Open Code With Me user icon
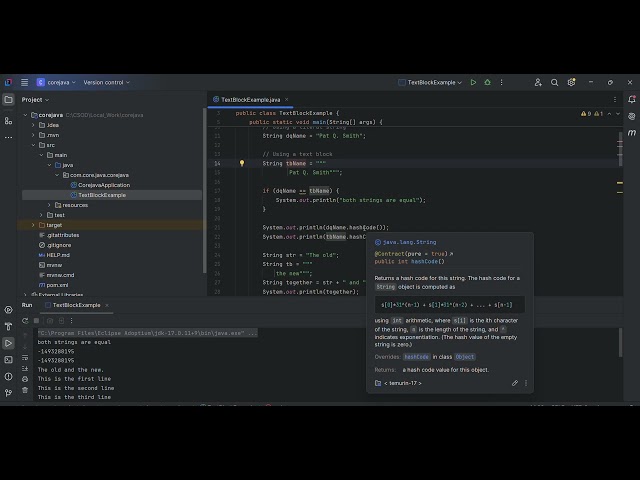The height and width of the screenshot is (480, 640). coord(538,82)
